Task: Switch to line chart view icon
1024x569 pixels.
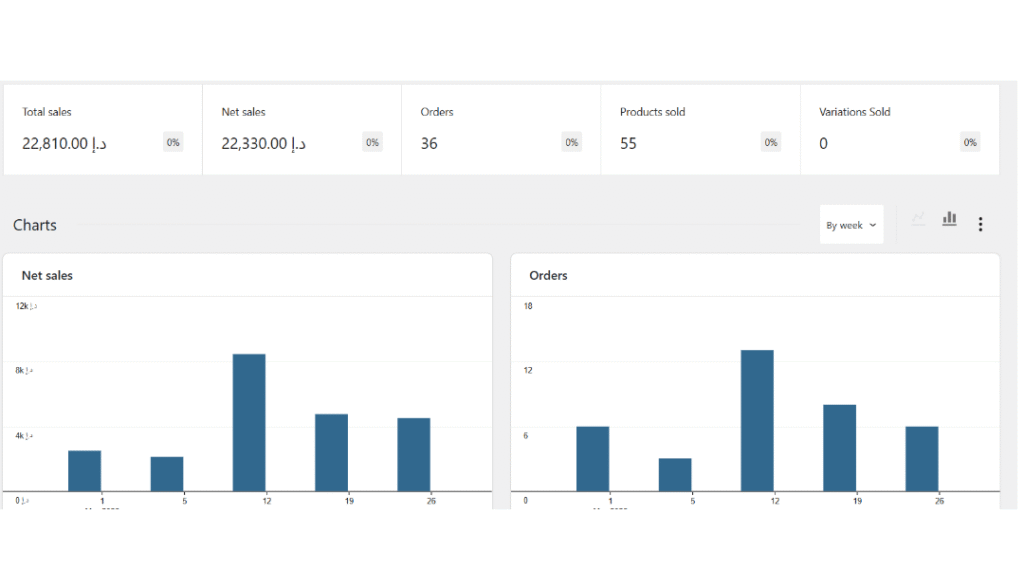Action: (918, 219)
